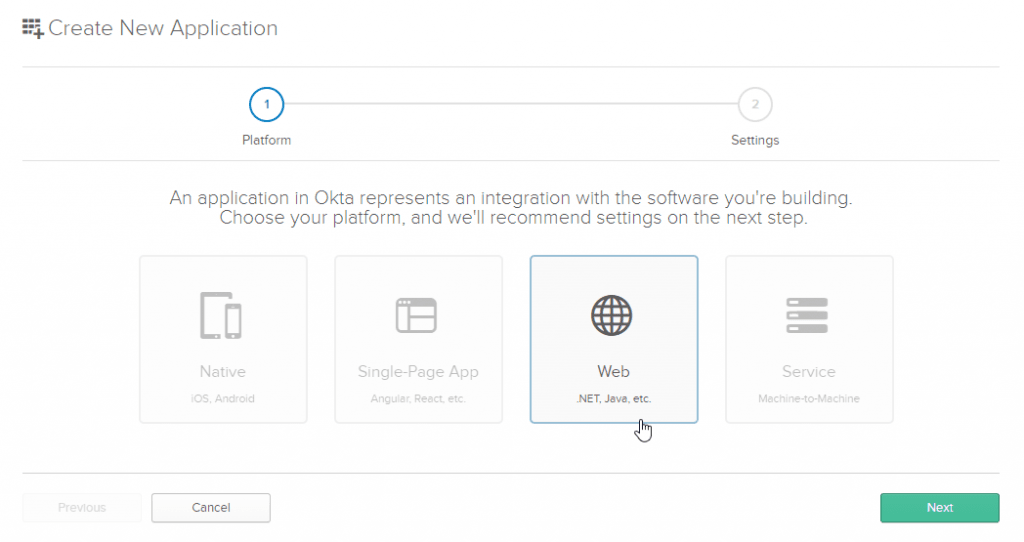Image resolution: width=1024 pixels, height=542 pixels.
Task: Go to step 2 Settings circle
Action: pyautogui.click(x=755, y=104)
